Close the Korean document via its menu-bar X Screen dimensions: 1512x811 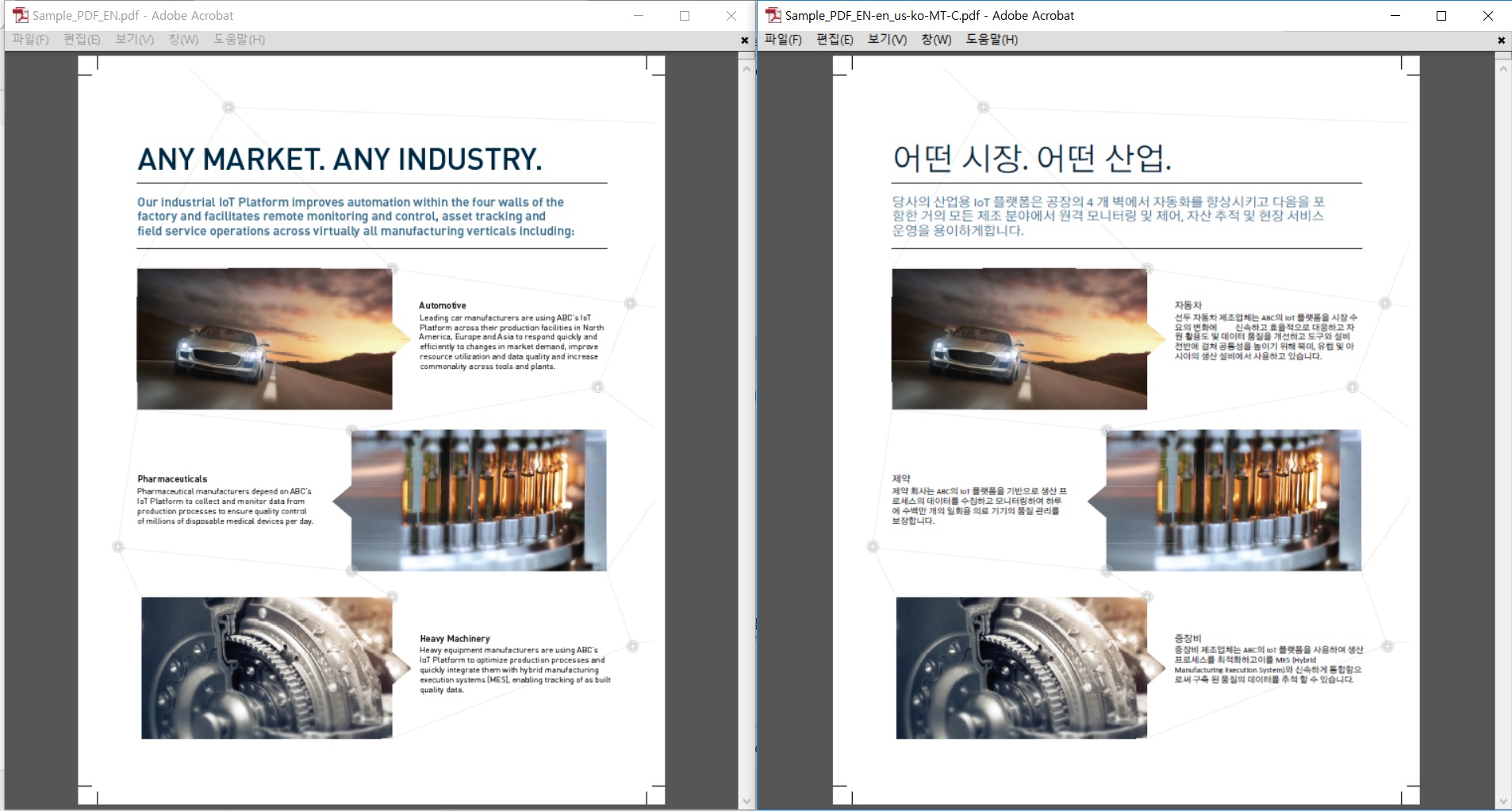point(1501,40)
